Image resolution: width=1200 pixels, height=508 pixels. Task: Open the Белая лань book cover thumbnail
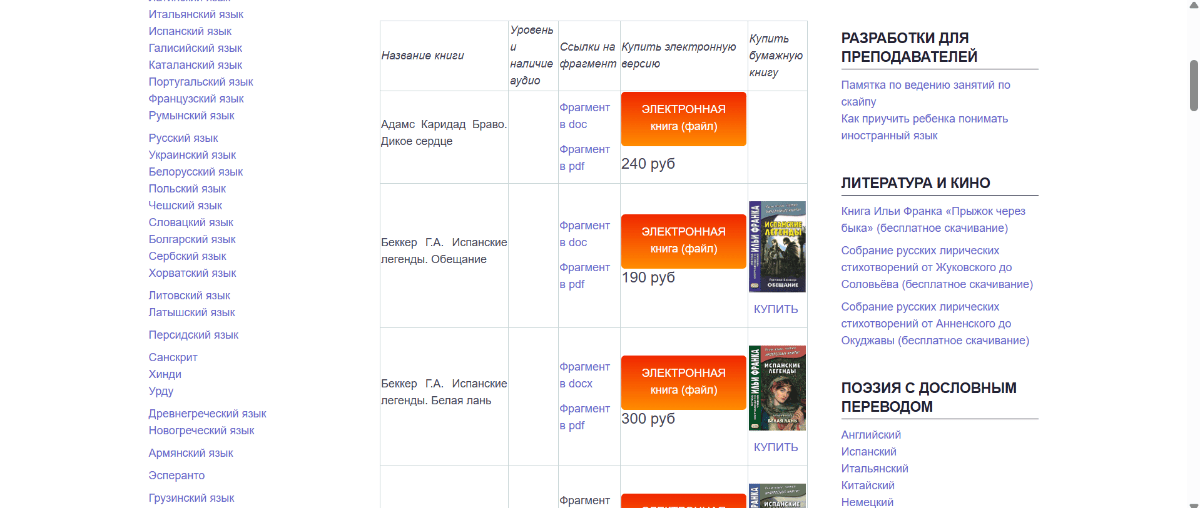click(x=777, y=388)
